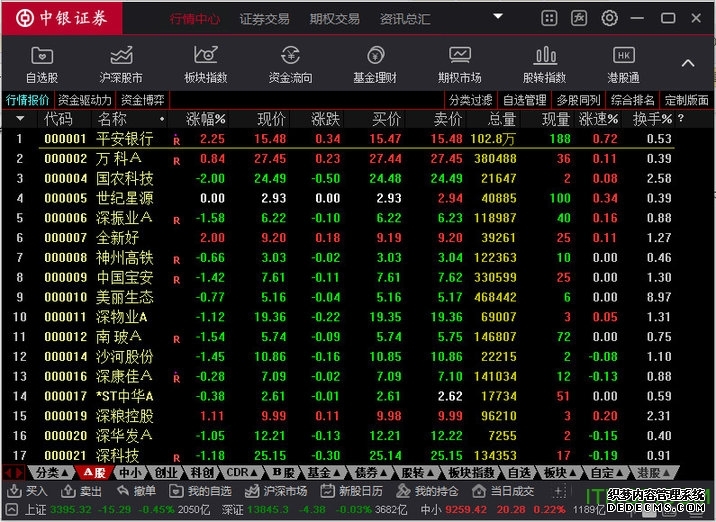Expand the 债券 bottom tab menu

coord(371,473)
